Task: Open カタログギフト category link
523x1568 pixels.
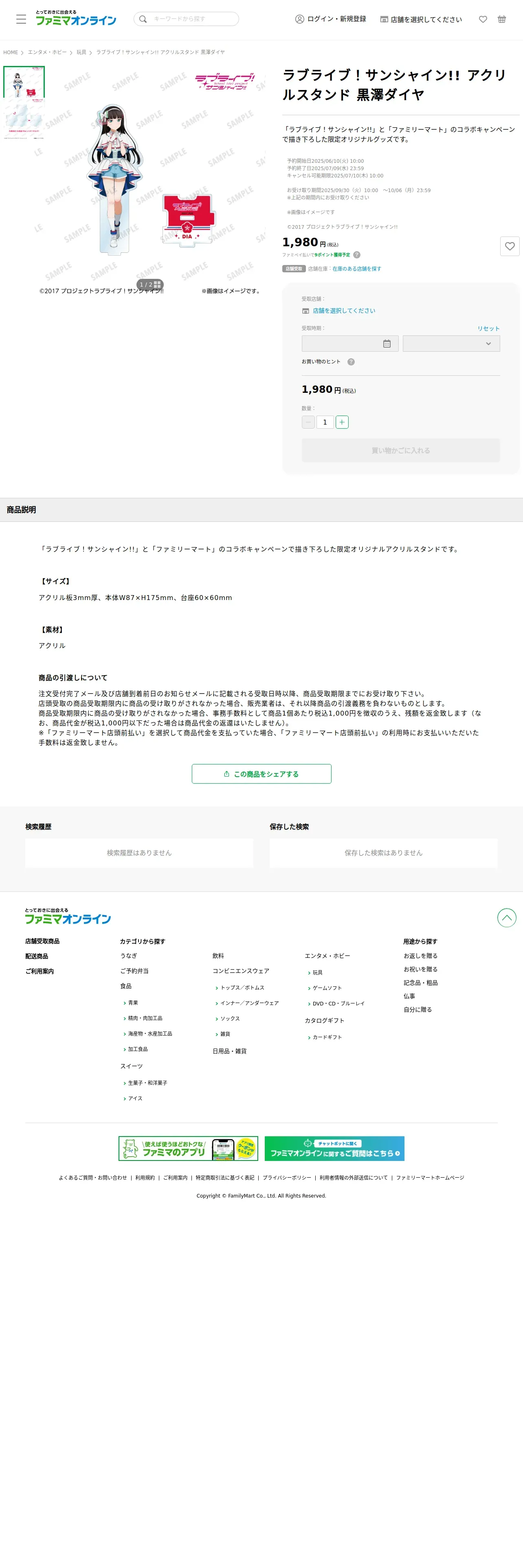Action: (x=325, y=1020)
